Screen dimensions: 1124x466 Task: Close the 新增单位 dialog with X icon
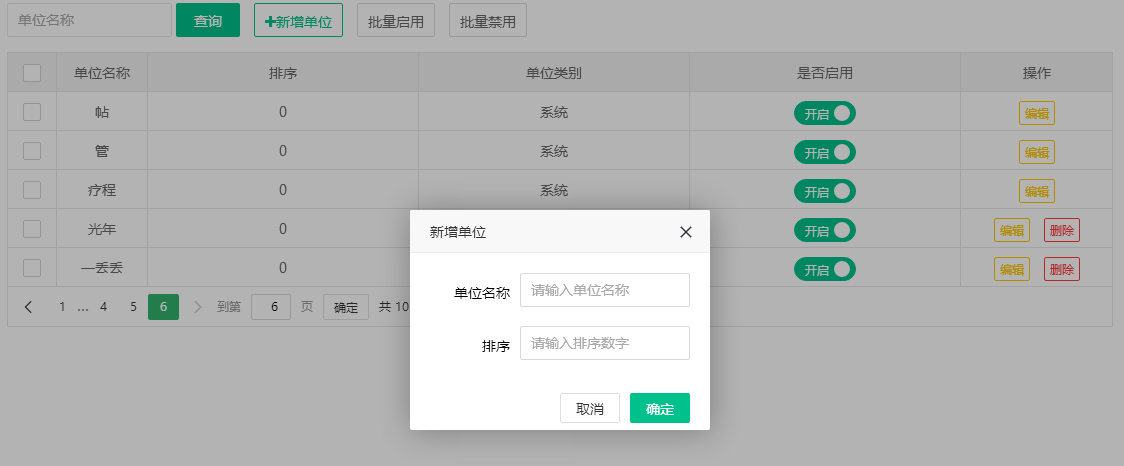pos(686,232)
